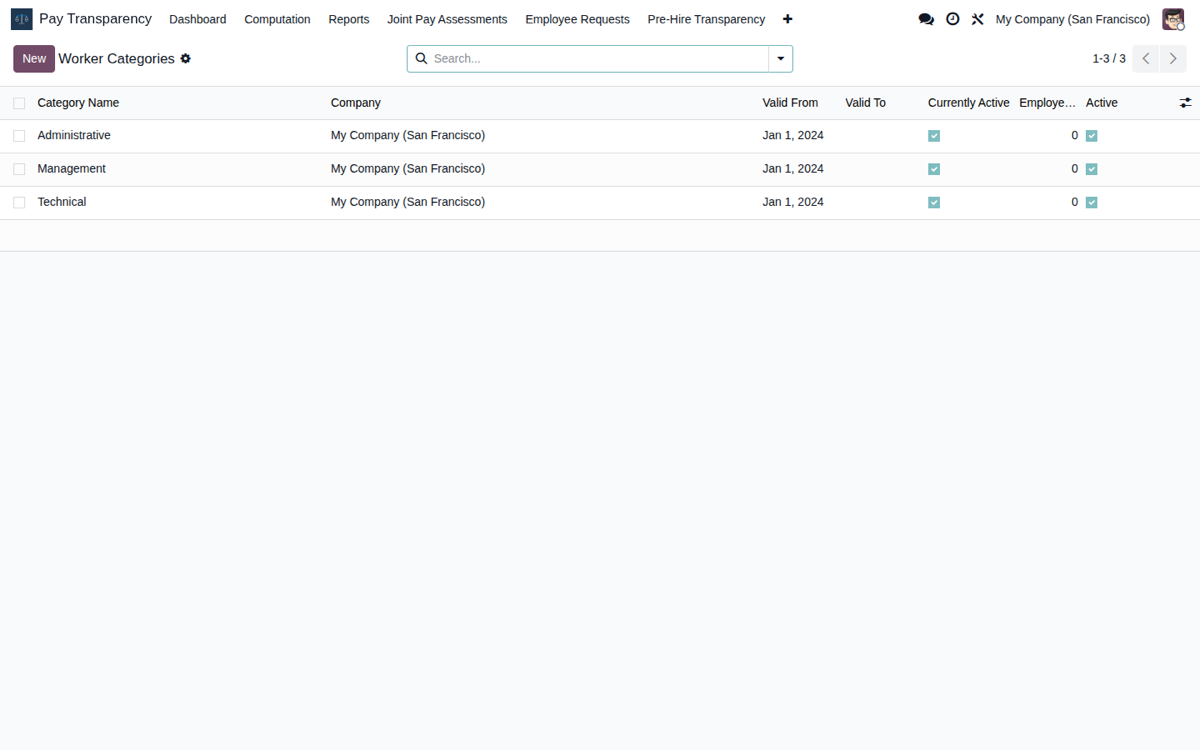Open the Dashboard menu
Screen dimensions: 1200x750
[198, 19]
